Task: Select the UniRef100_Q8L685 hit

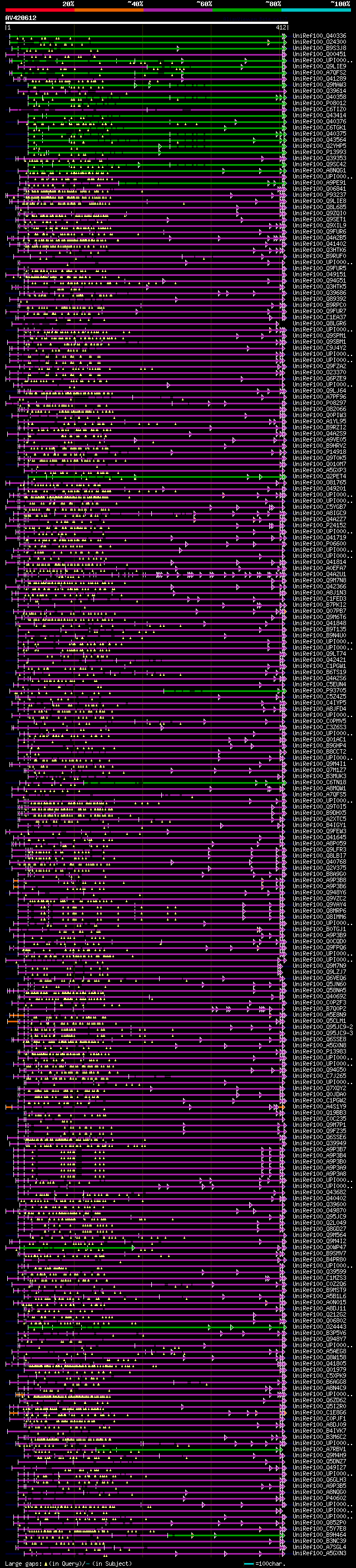Action: pos(319,207)
